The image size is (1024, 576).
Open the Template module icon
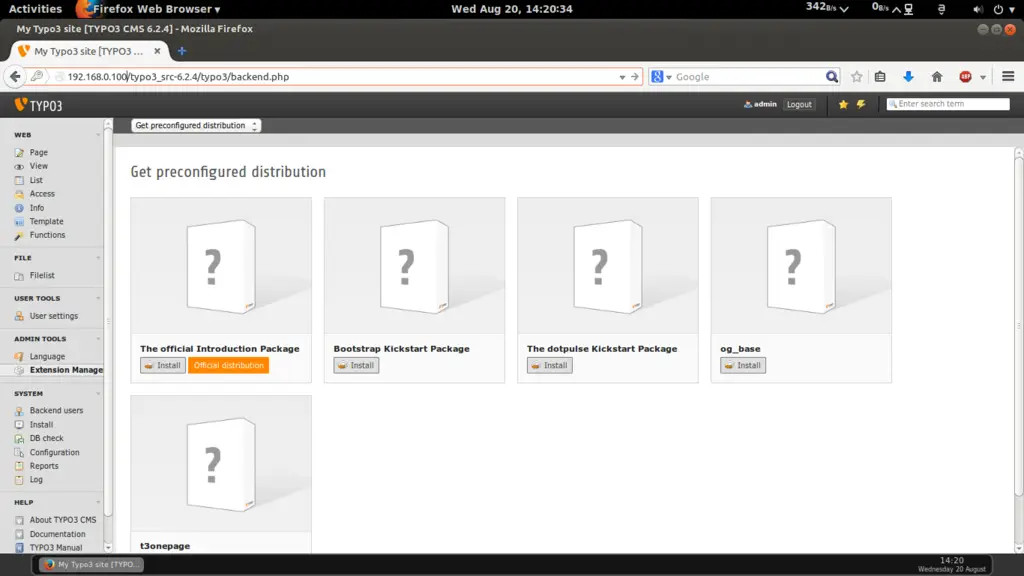(20, 222)
